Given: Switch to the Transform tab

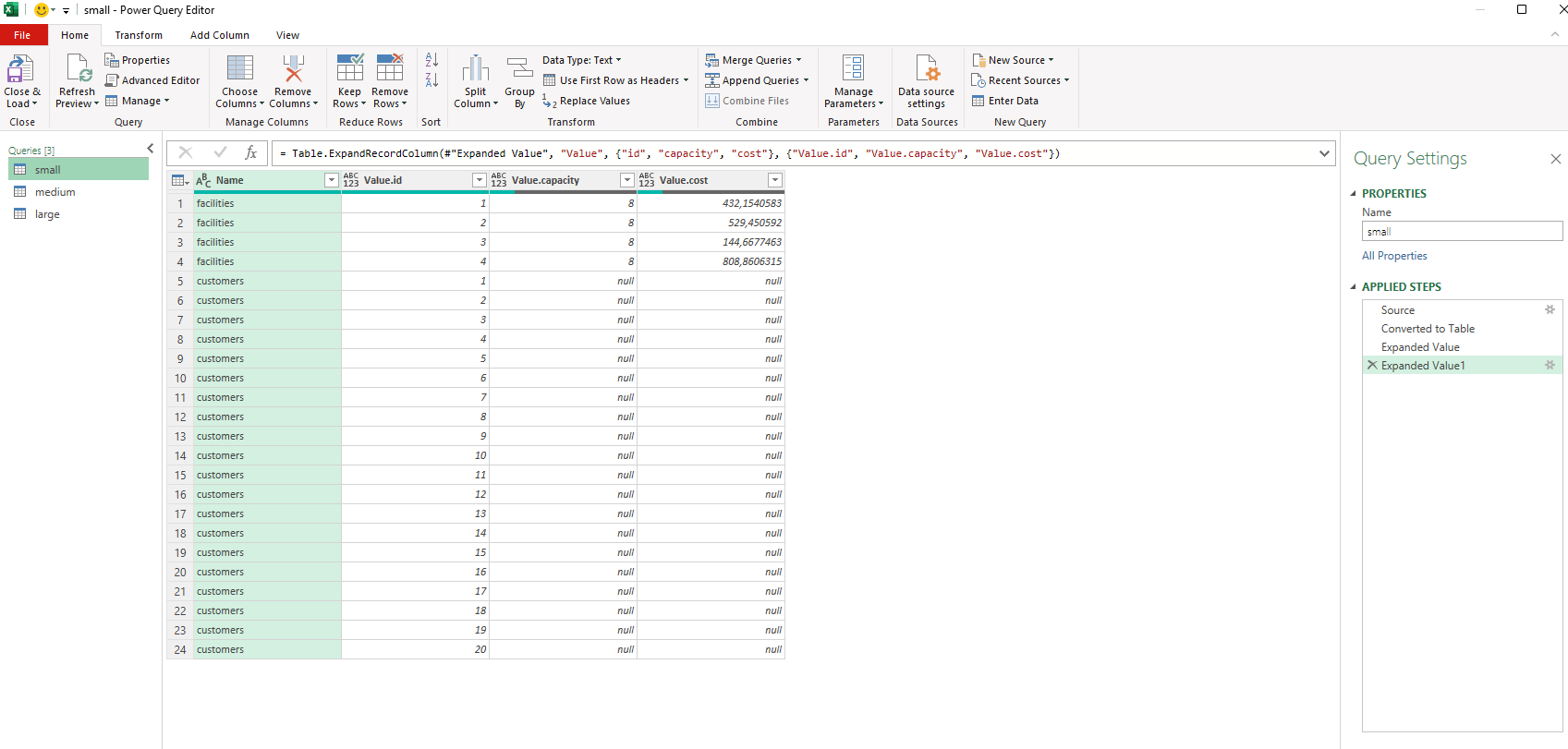Looking at the screenshot, I should click(139, 35).
